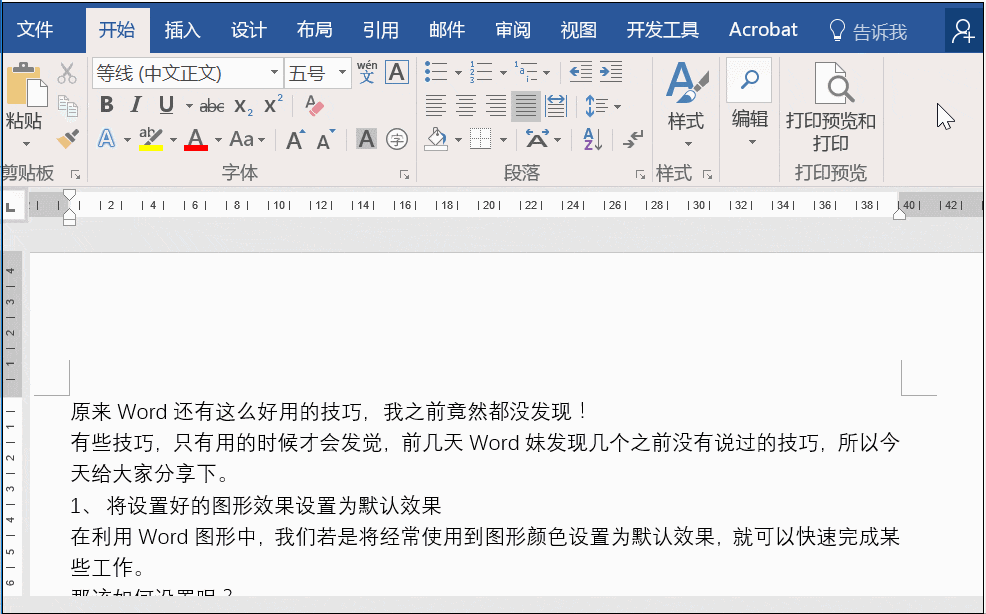Toggle Italic formatting
The image size is (986, 614).
(x=136, y=105)
